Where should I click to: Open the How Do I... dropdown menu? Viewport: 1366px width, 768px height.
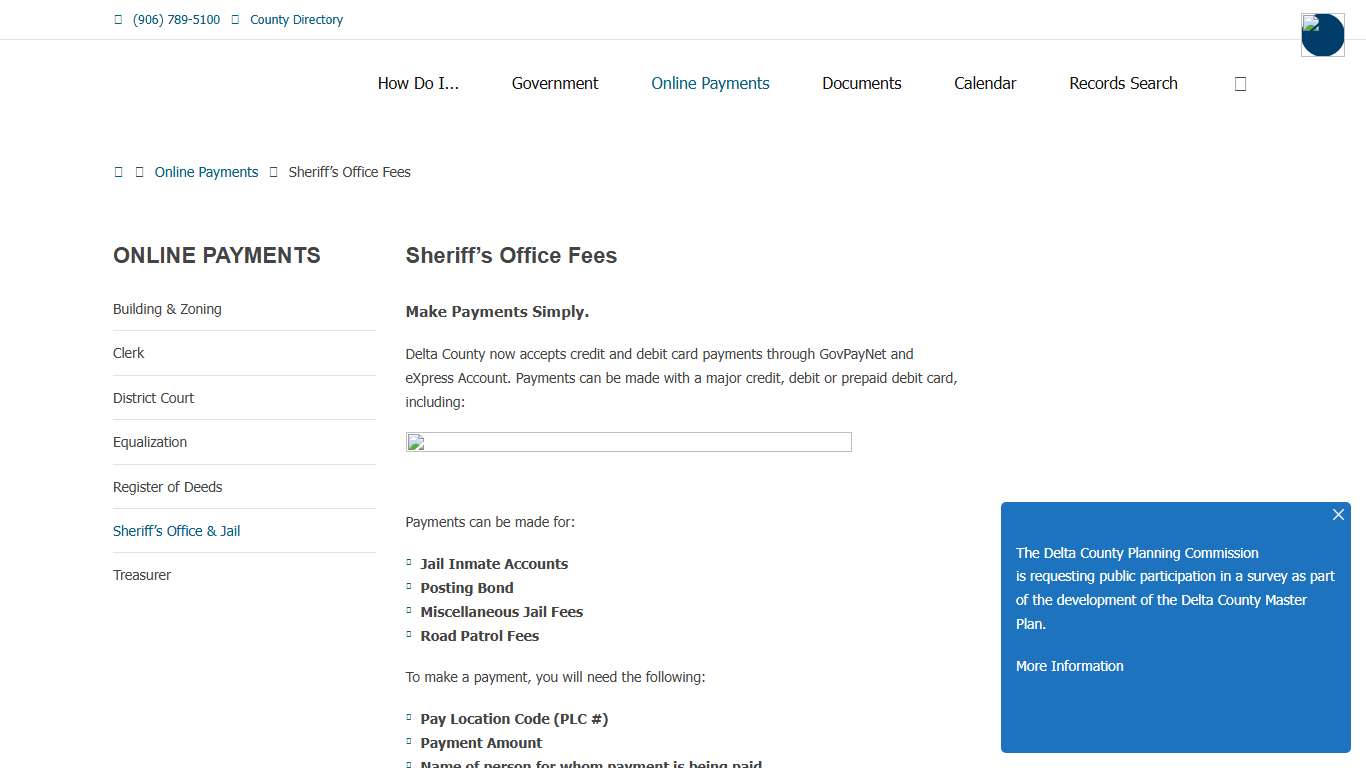coord(418,83)
